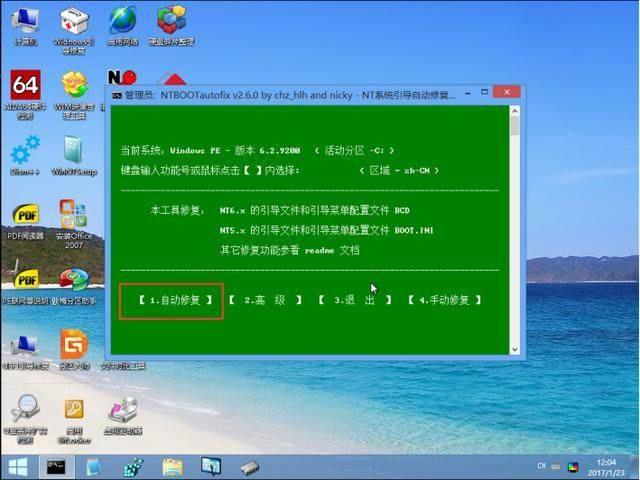Click the keyboard tray icon

pos(556,467)
